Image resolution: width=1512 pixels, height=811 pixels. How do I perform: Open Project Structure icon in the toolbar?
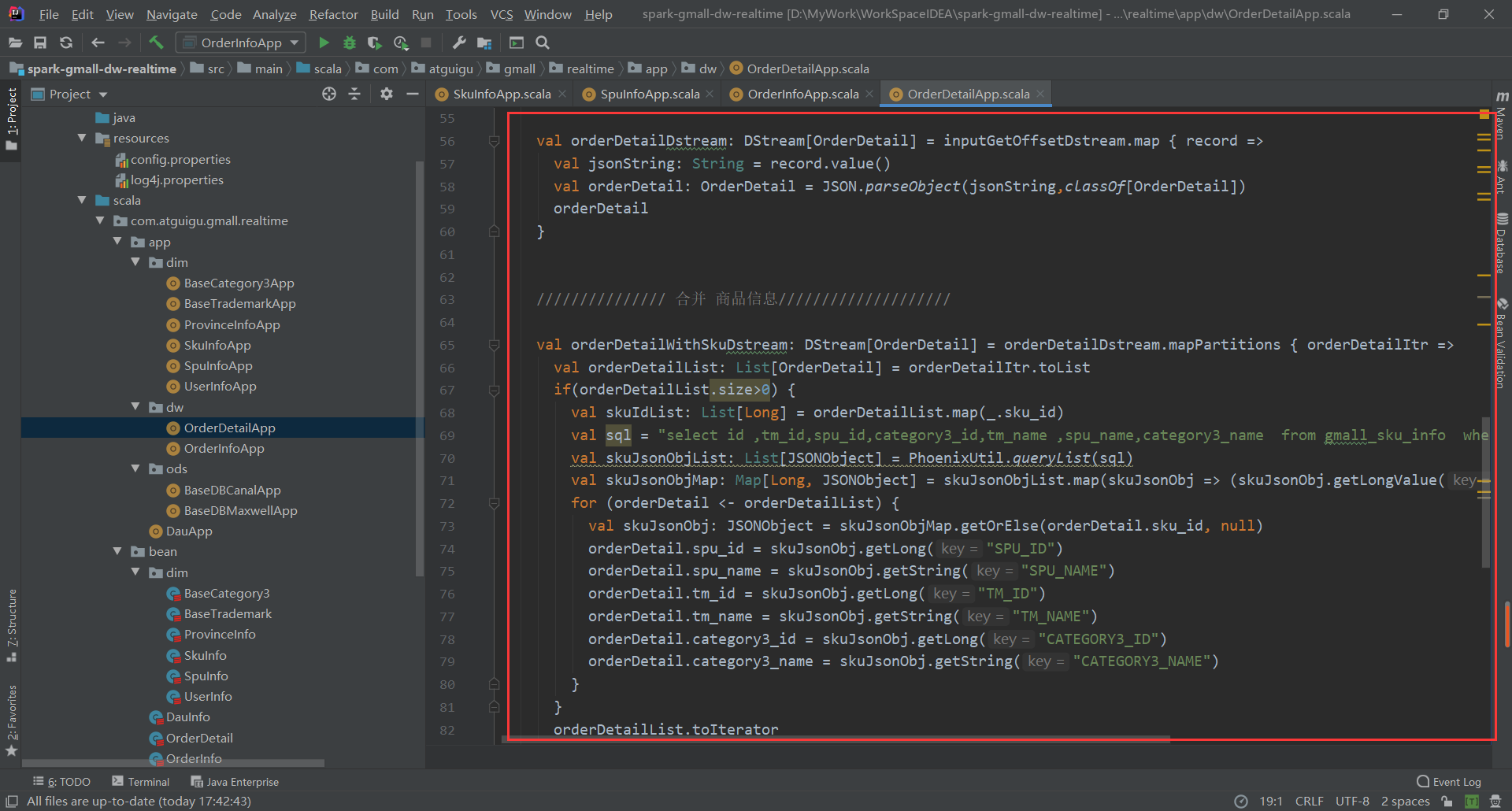[484, 43]
